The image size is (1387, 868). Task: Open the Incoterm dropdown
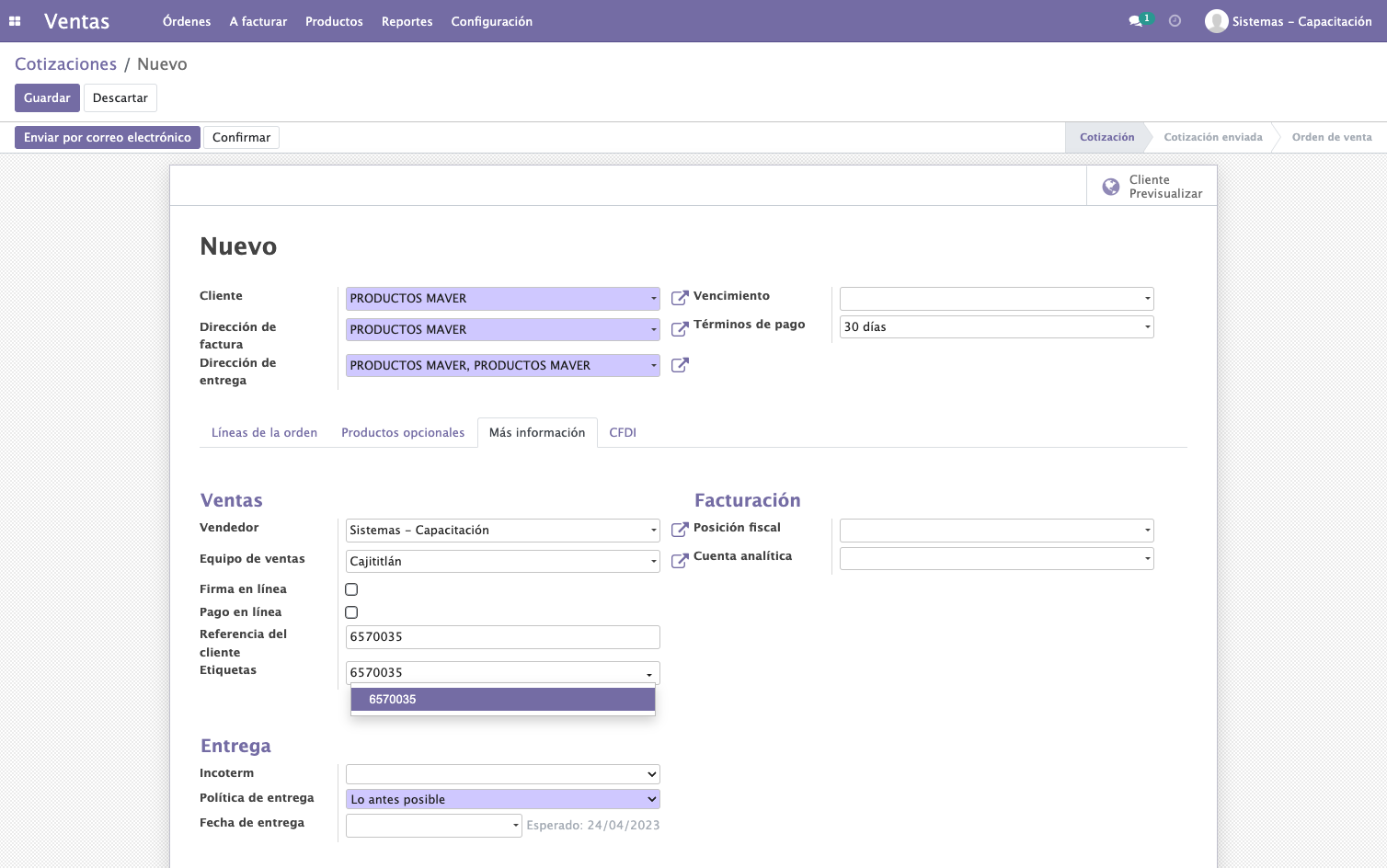503,774
